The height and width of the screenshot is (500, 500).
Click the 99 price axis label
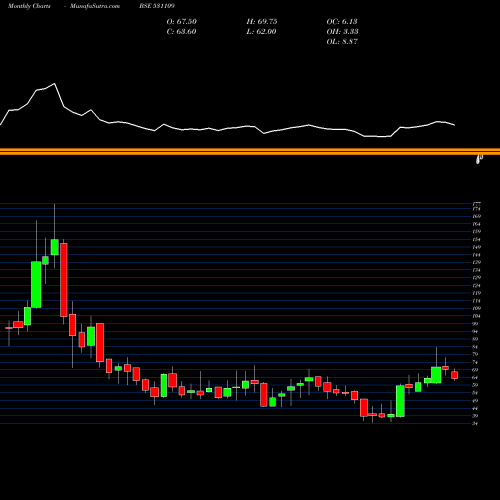point(475,324)
